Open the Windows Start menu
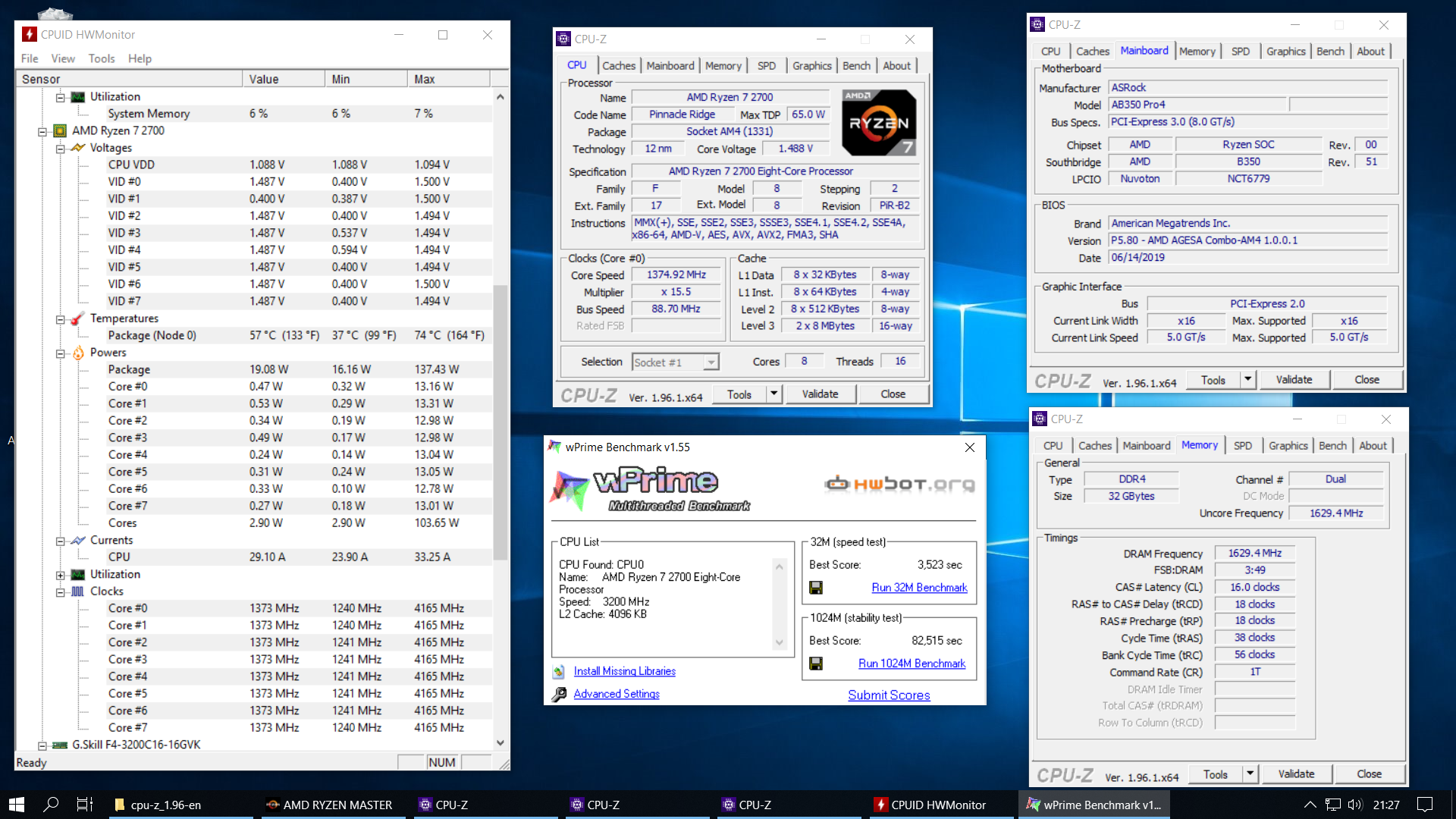This screenshot has height=819, width=1456. coord(17,805)
